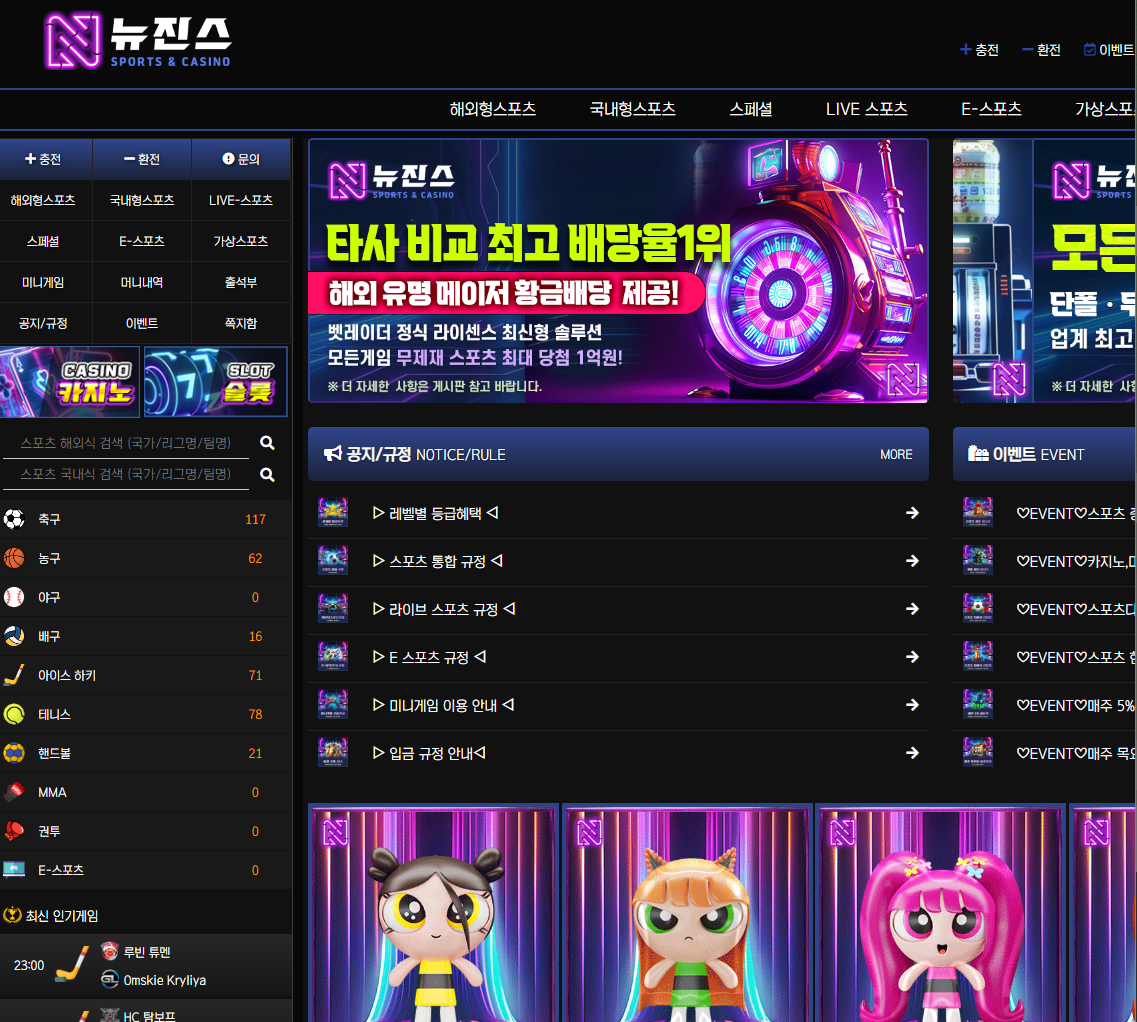The width and height of the screenshot is (1137, 1022).
Task: Click the megaphone icon in 공지/규정 header
Action: (332, 454)
